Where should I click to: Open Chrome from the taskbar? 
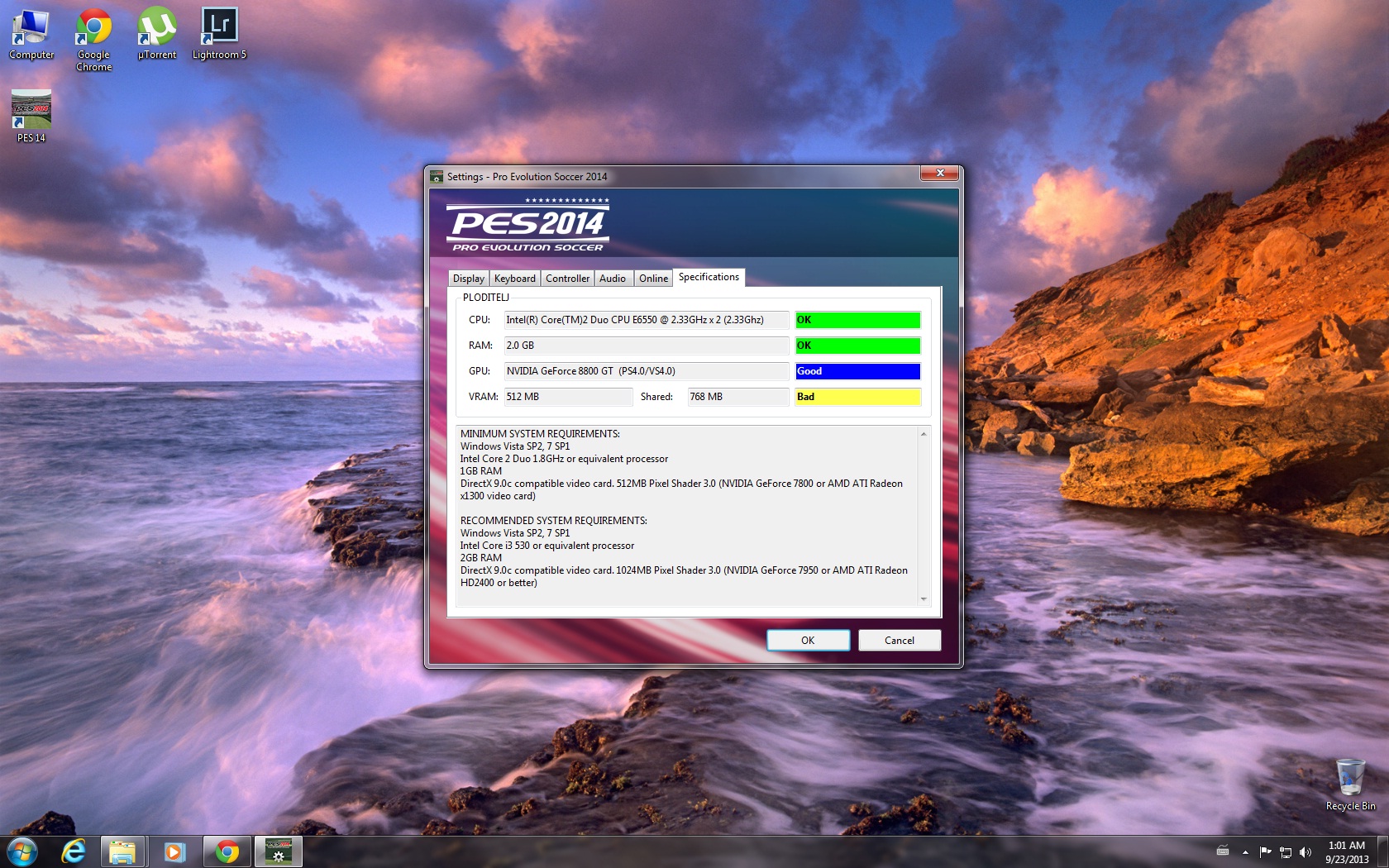[x=227, y=851]
